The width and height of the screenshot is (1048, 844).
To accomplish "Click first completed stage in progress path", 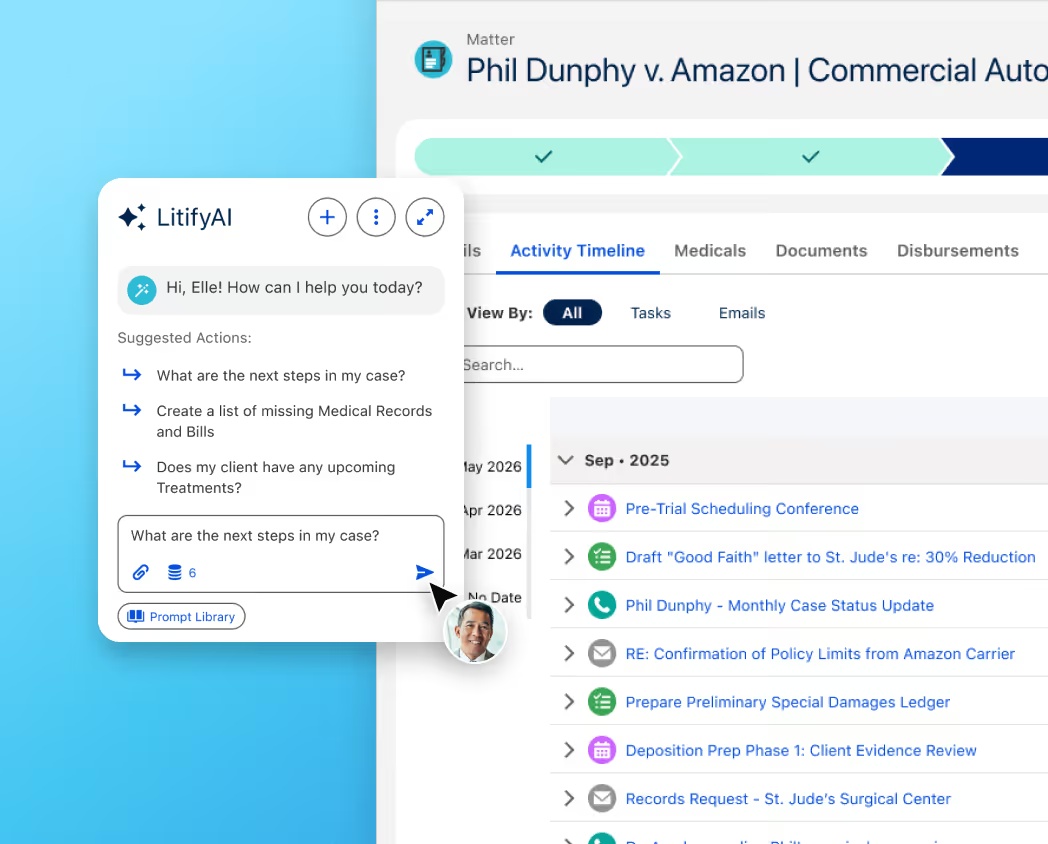I will (x=543, y=157).
